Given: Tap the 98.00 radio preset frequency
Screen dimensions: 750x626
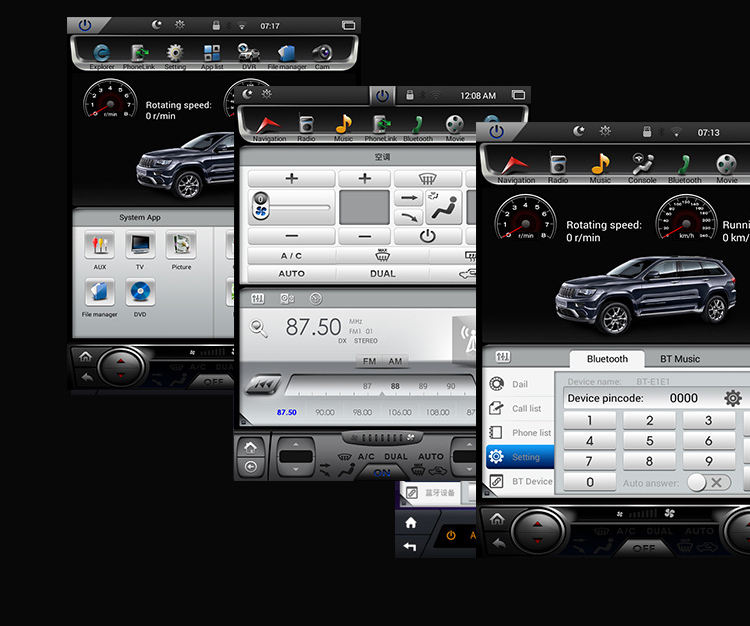Looking at the screenshot, I should coord(362,412).
